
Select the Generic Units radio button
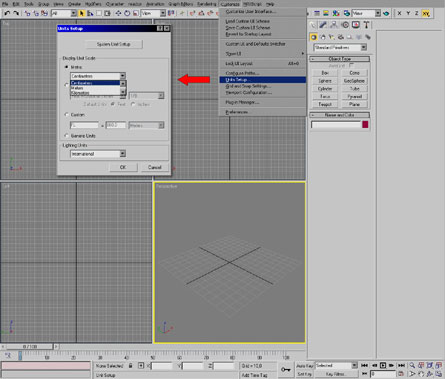tap(66, 135)
